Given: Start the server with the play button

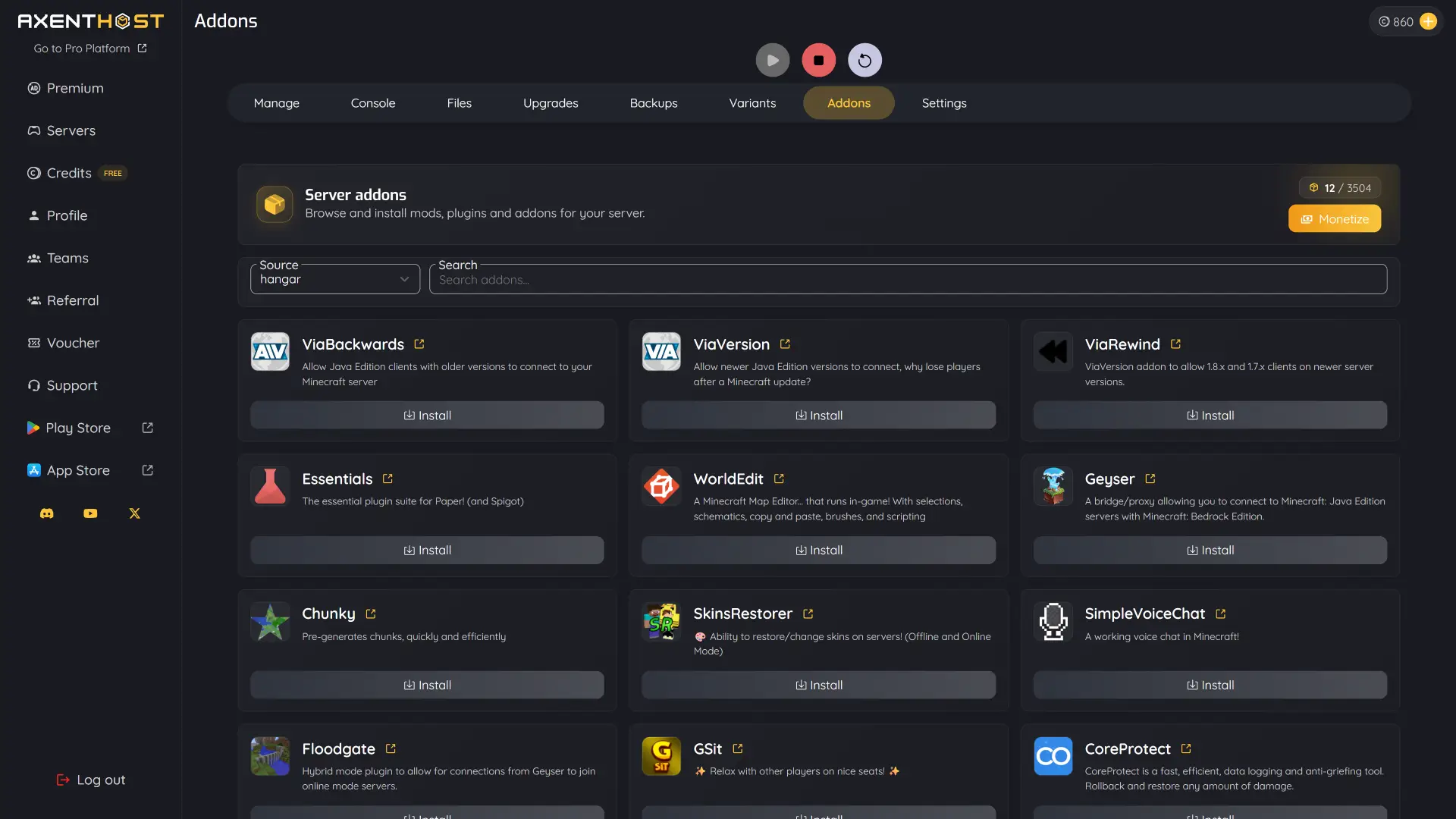Looking at the screenshot, I should [x=773, y=60].
